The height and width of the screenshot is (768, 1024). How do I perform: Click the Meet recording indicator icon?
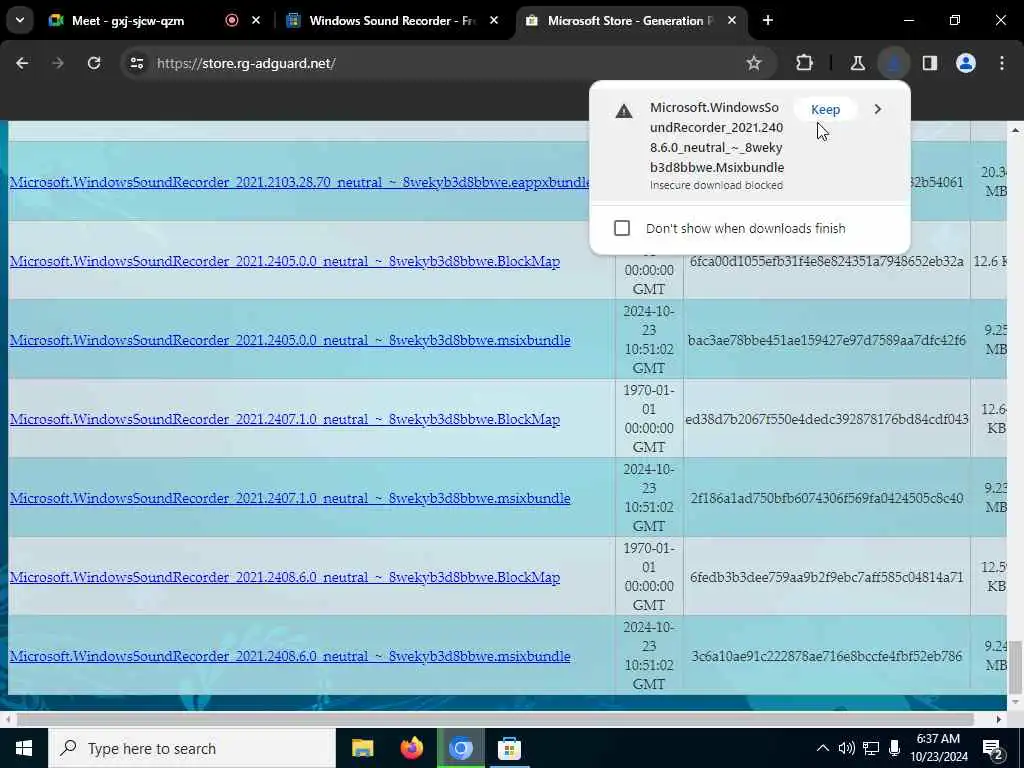pyautogui.click(x=232, y=20)
